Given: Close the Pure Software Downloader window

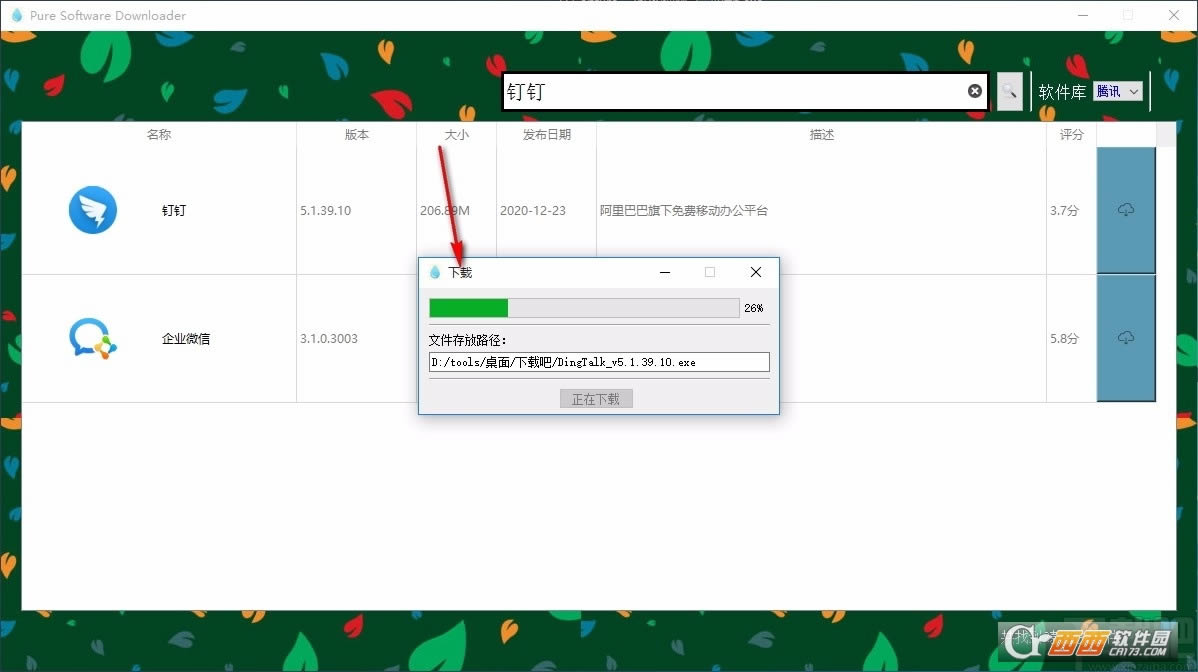Looking at the screenshot, I should coord(1174,15).
